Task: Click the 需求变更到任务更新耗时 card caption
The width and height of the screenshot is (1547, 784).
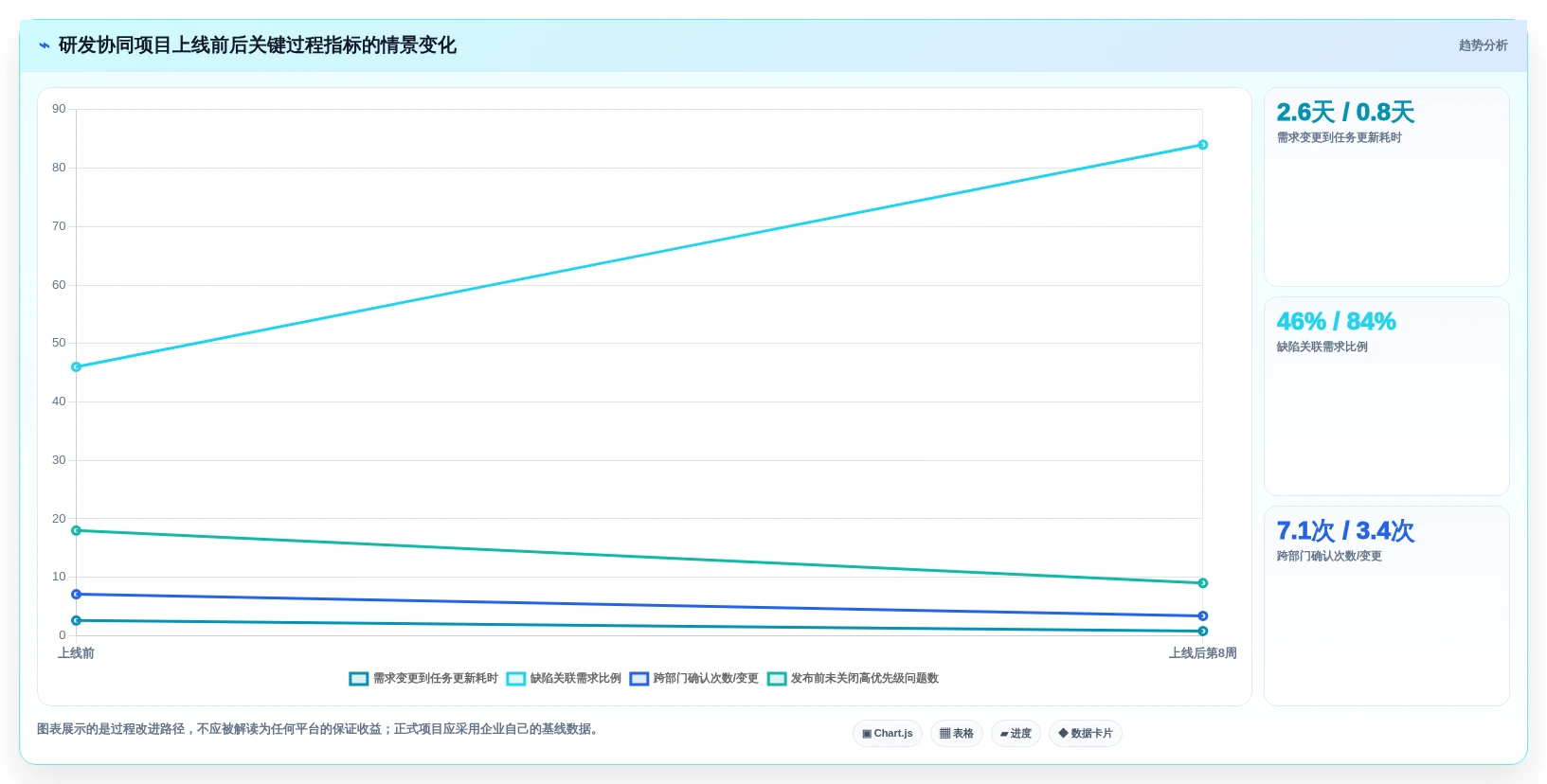Action: pyautogui.click(x=1339, y=138)
